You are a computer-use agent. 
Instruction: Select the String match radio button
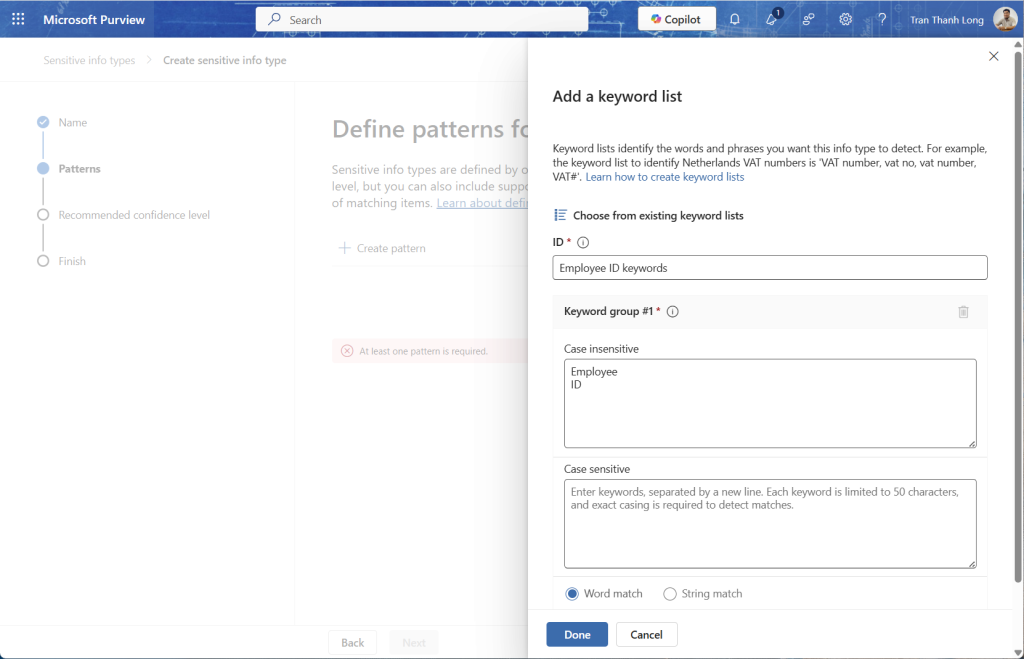670,594
